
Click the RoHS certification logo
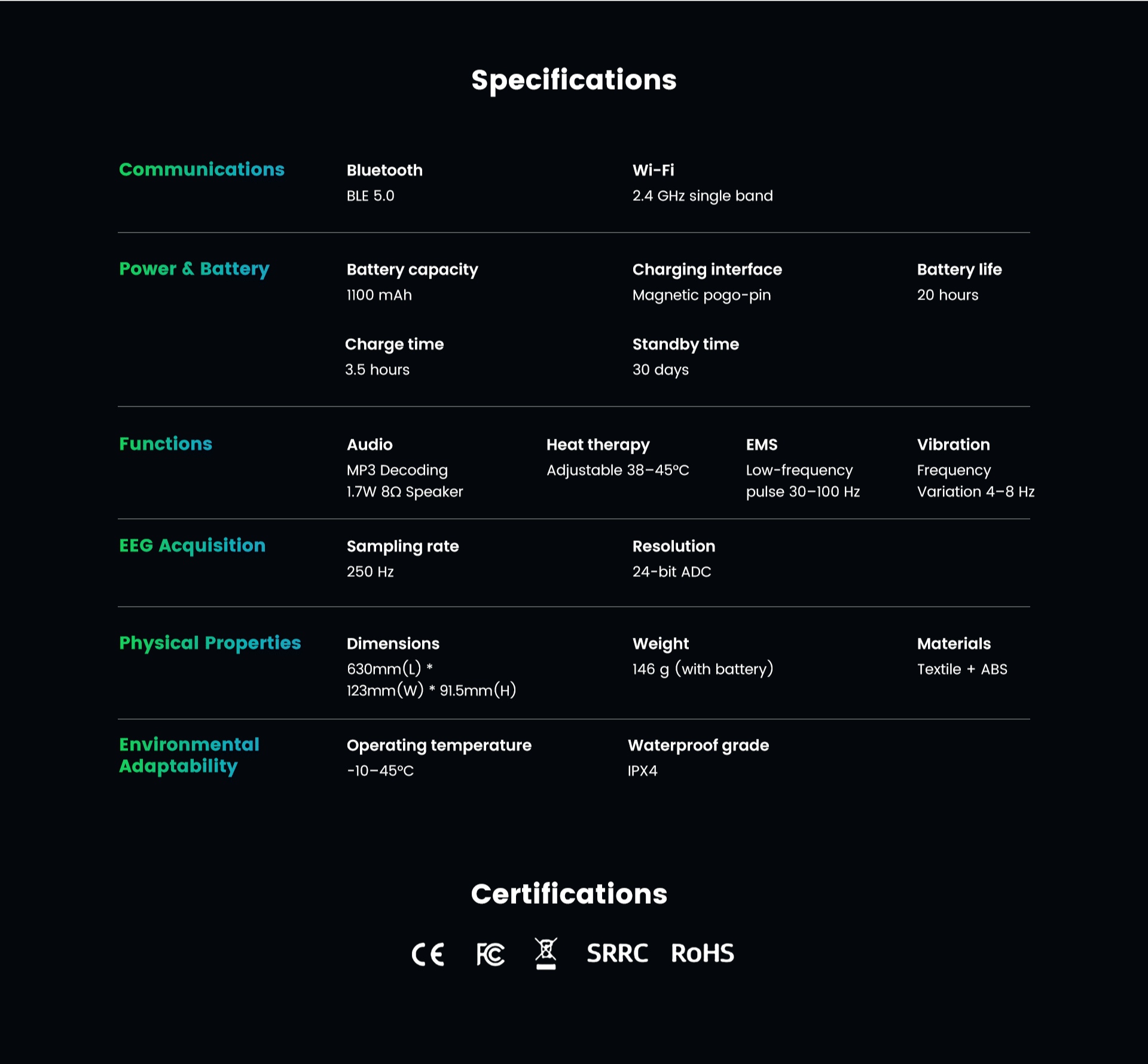(703, 953)
